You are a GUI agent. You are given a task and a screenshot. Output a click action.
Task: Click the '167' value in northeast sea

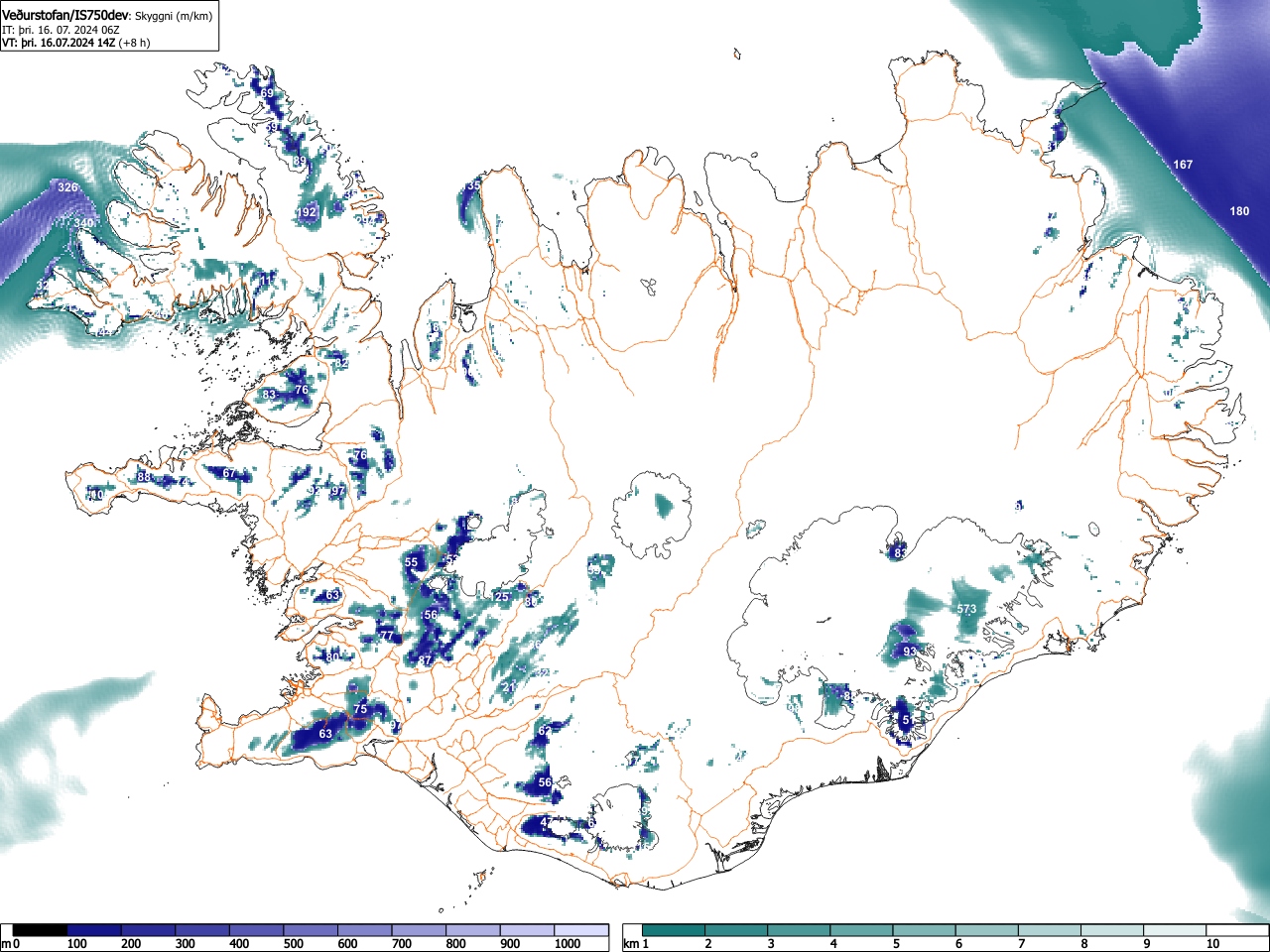(x=1183, y=165)
